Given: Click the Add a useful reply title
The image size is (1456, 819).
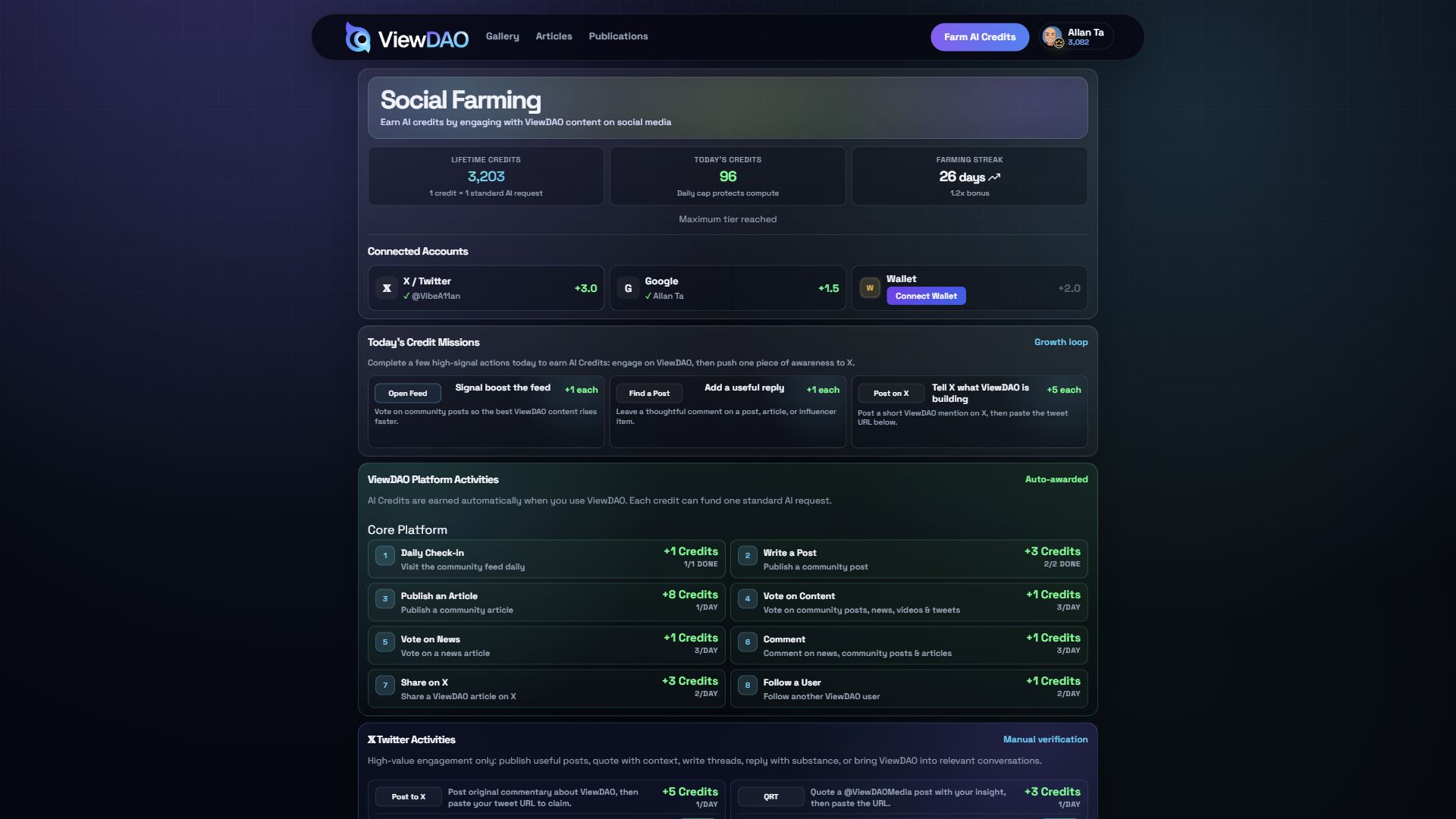Looking at the screenshot, I should pos(744,388).
